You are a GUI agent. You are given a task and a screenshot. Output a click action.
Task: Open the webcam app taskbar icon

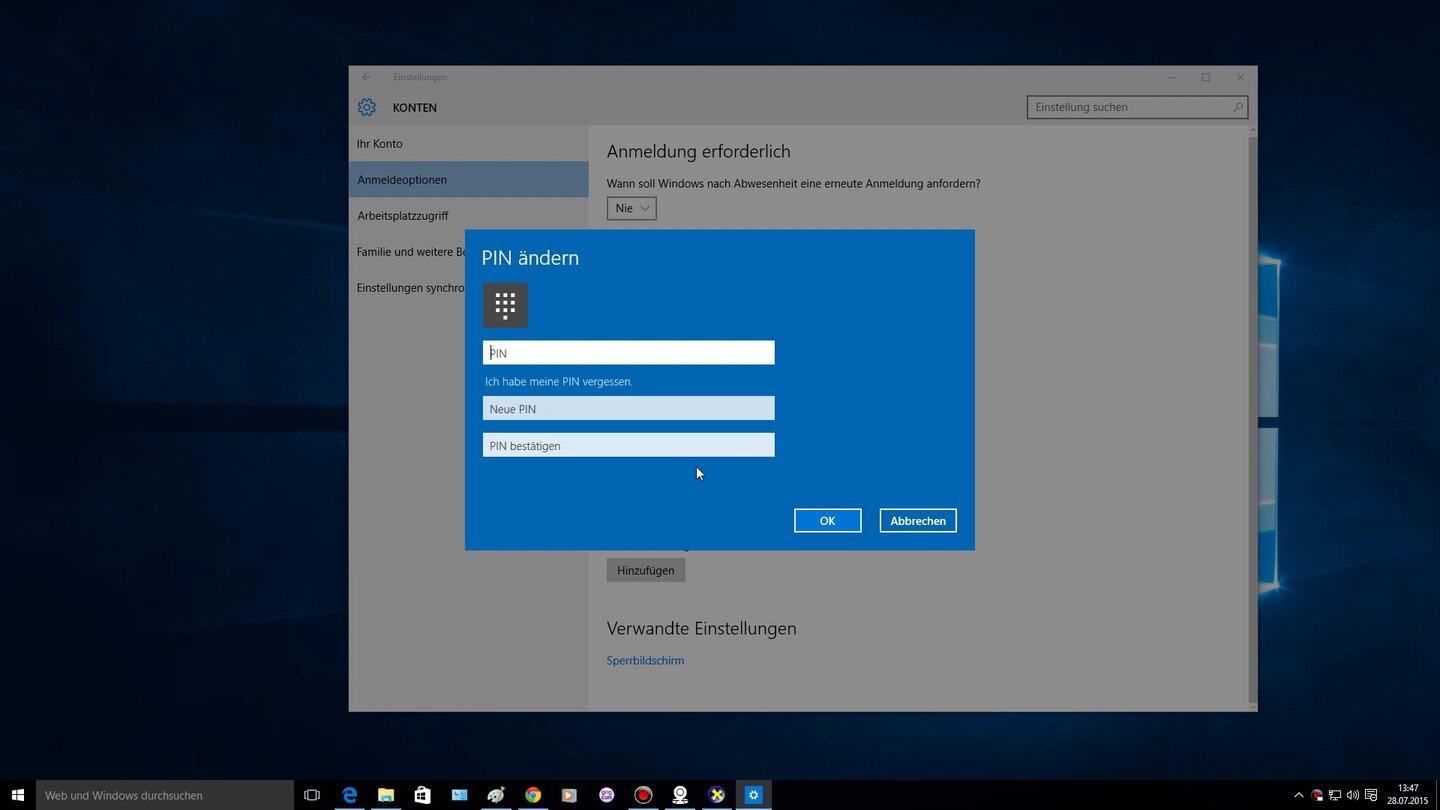pos(680,795)
